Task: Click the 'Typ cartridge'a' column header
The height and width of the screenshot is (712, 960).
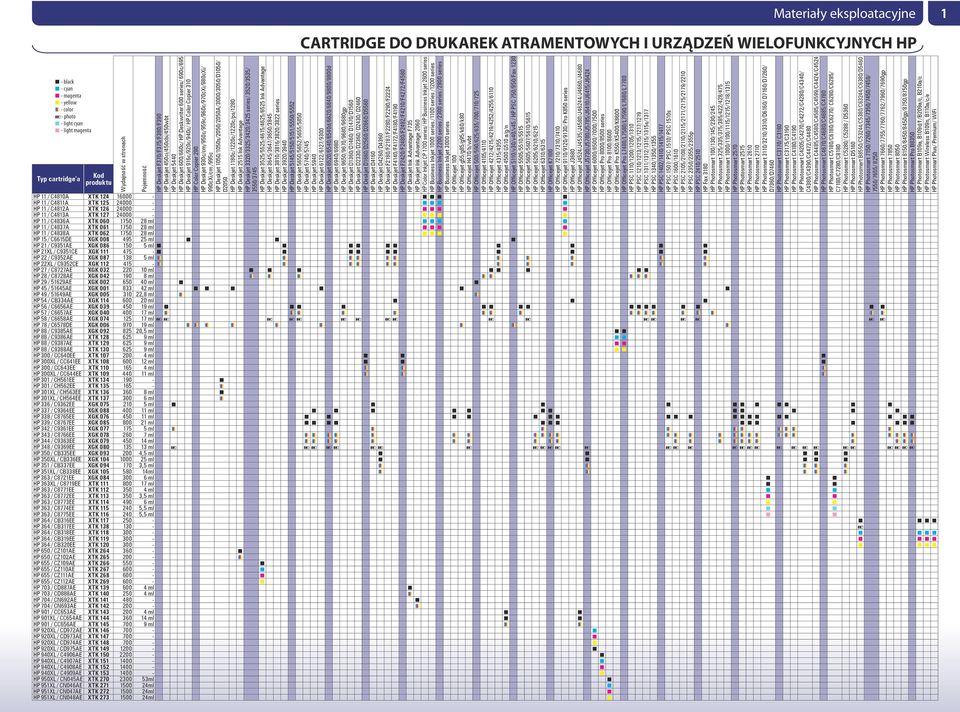Action: [x=58, y=179]
